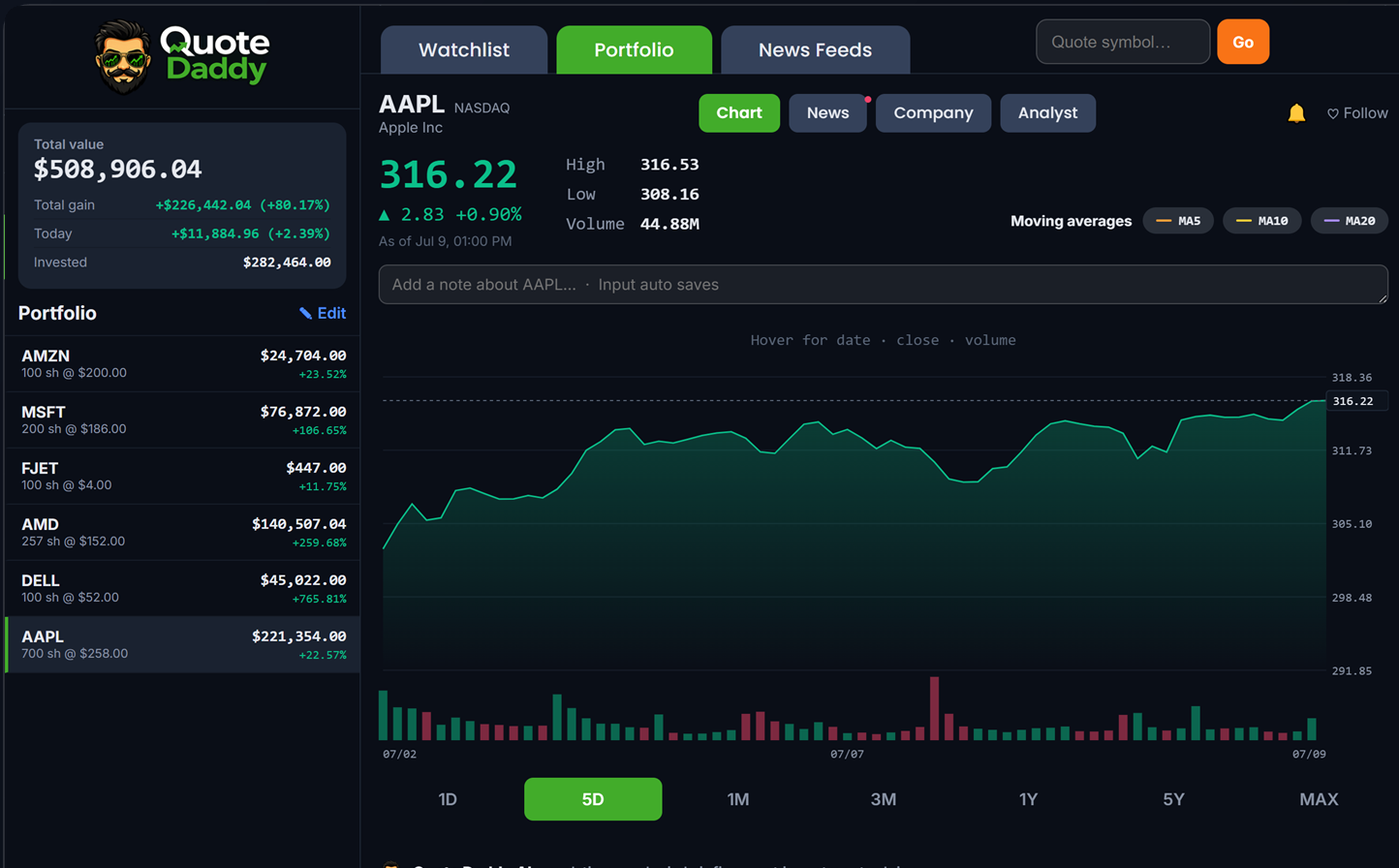Click the Today +$11,884.96 value
Viewport: 1399px width, 868px height.
(x=251, y=233)
